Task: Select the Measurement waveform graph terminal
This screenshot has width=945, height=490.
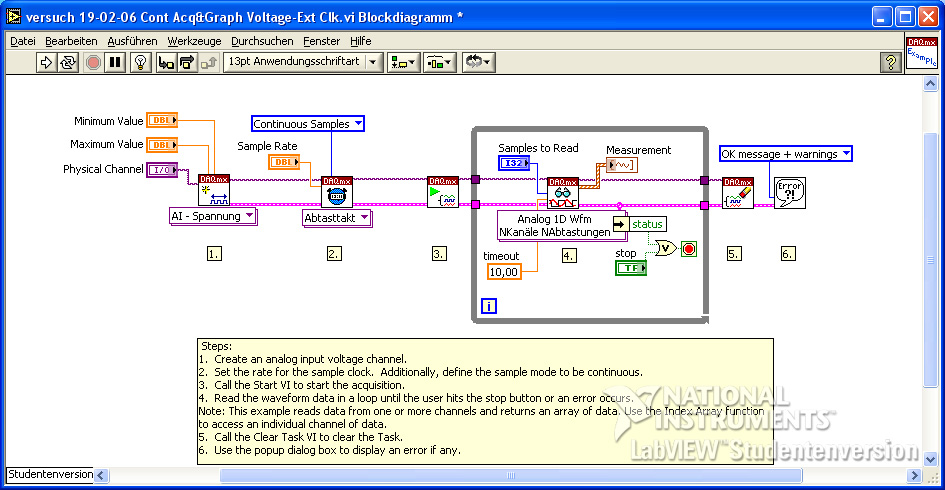Action: click(x=621, y=165)
